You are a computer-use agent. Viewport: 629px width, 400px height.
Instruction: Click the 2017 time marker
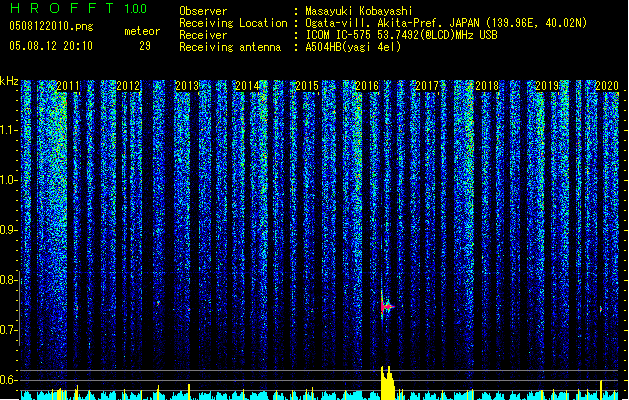[x=427, y=86]
